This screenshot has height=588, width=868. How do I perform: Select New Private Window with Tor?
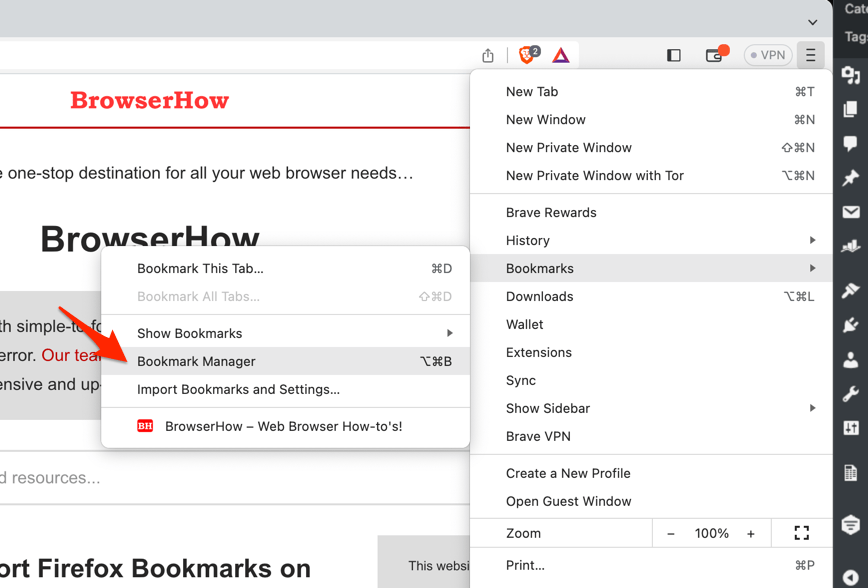tap(651, 176)
